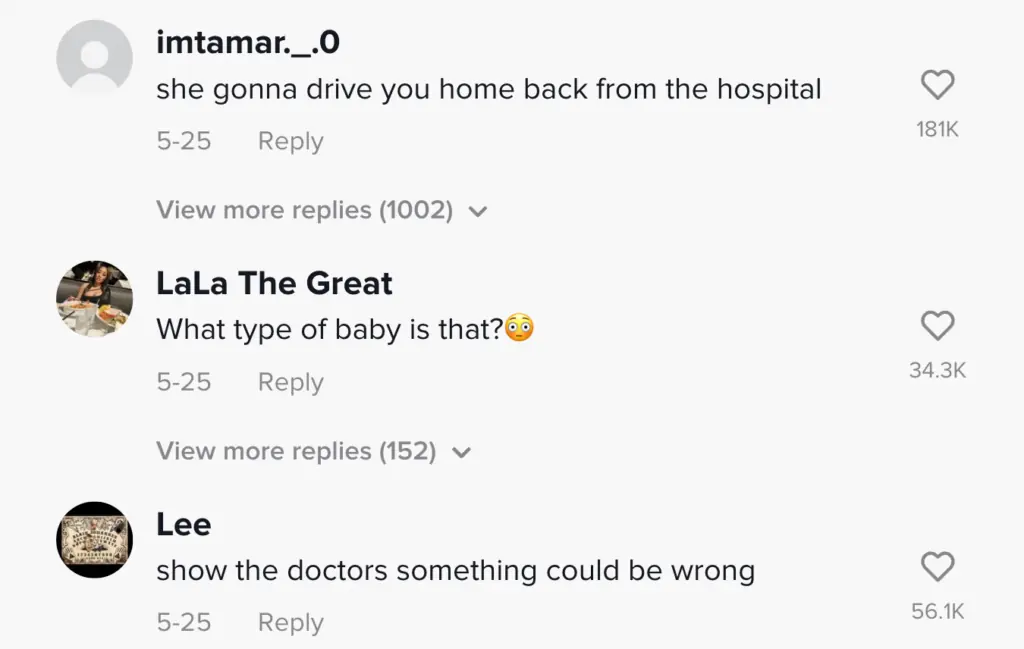
Task: Tap the heart on LaLa The Great's comment
Action: (937, 326)
